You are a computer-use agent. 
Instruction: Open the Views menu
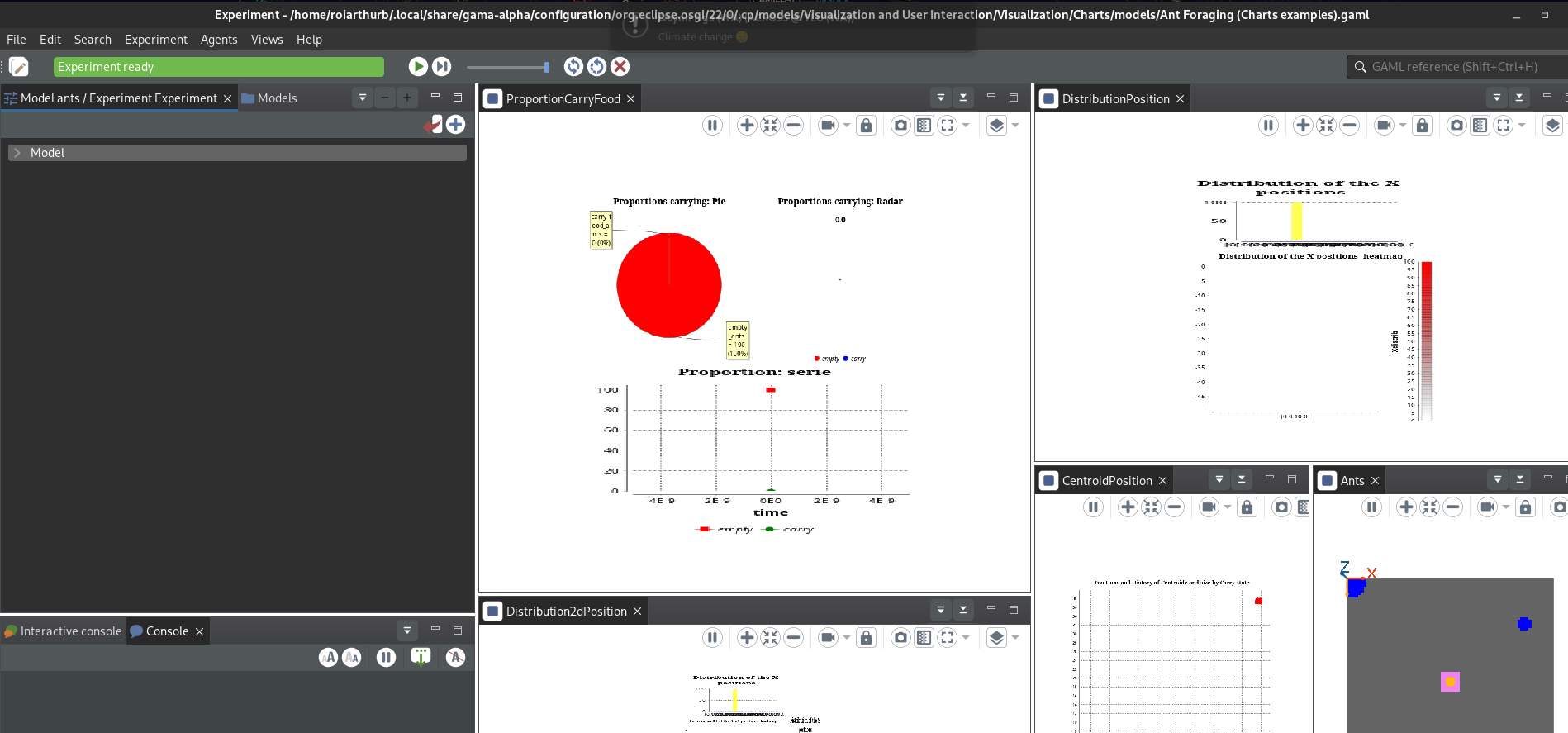click(x=267, y=39)
